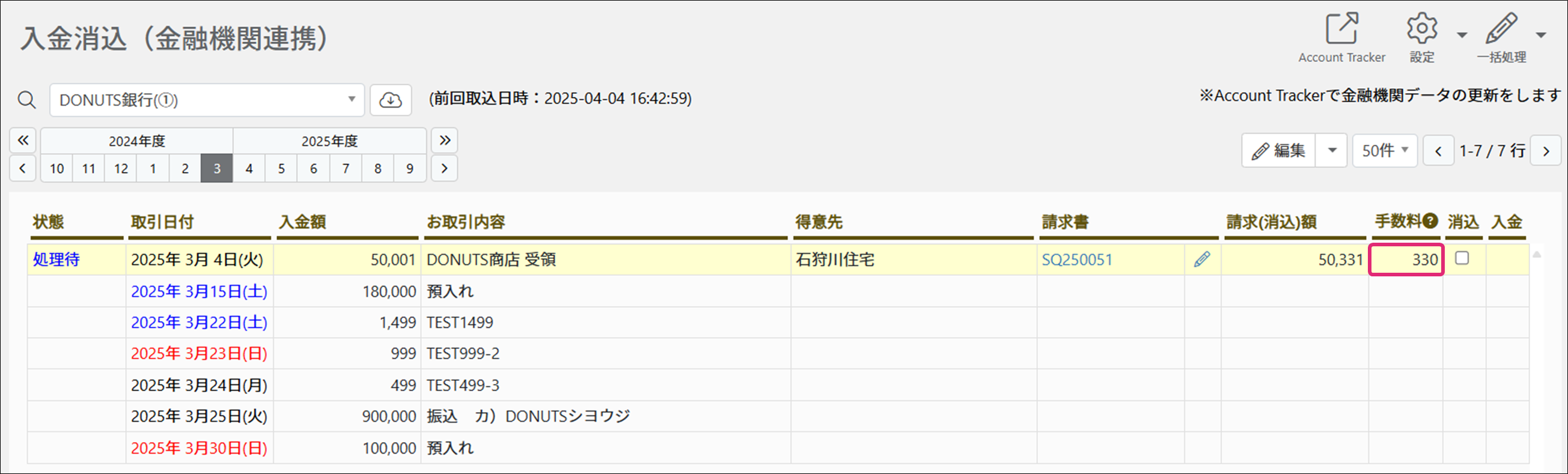Screen dimensions: 1568x474
Task: Jump forward with double-right chevron icon
Action: tap(444, 141)
